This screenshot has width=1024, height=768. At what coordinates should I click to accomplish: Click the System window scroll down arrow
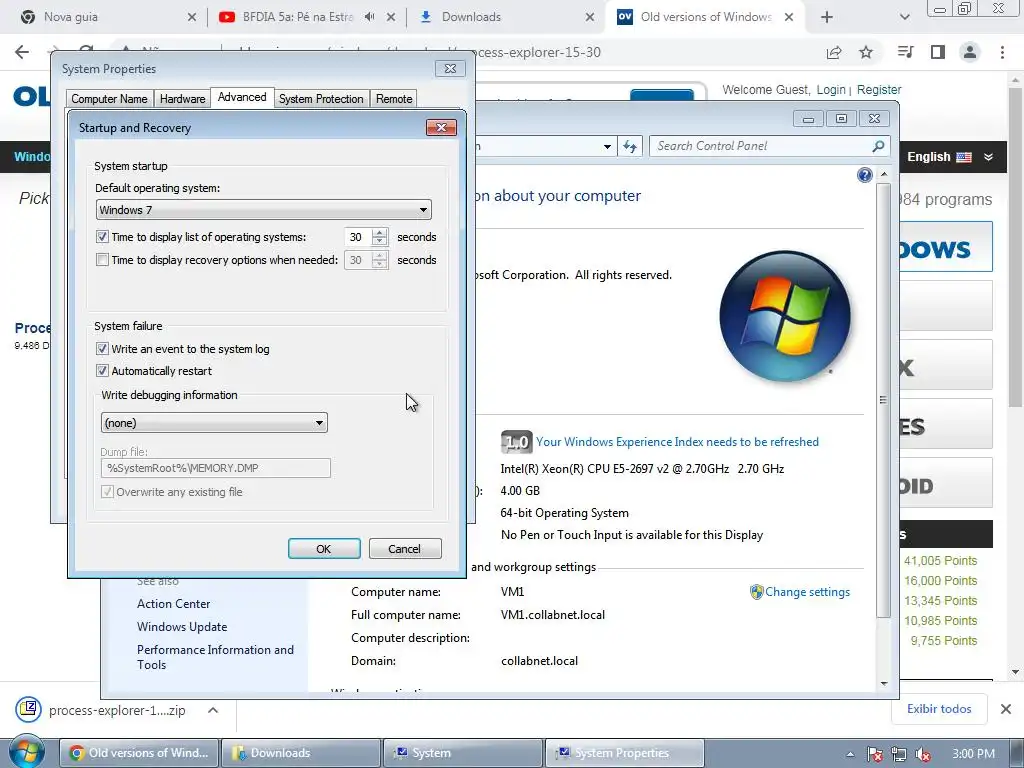pos(884,683)
